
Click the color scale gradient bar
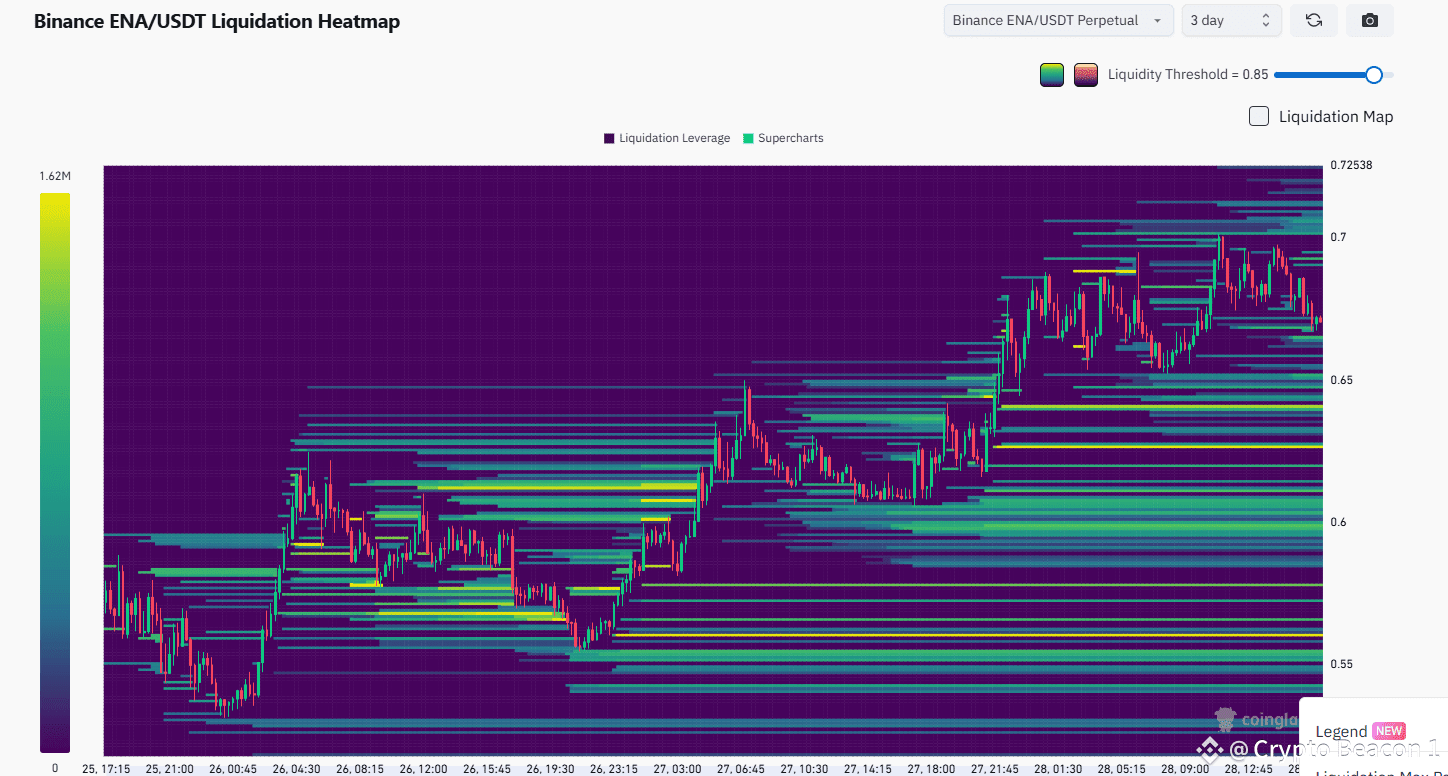pyautogui.click(x=55, y=473)
